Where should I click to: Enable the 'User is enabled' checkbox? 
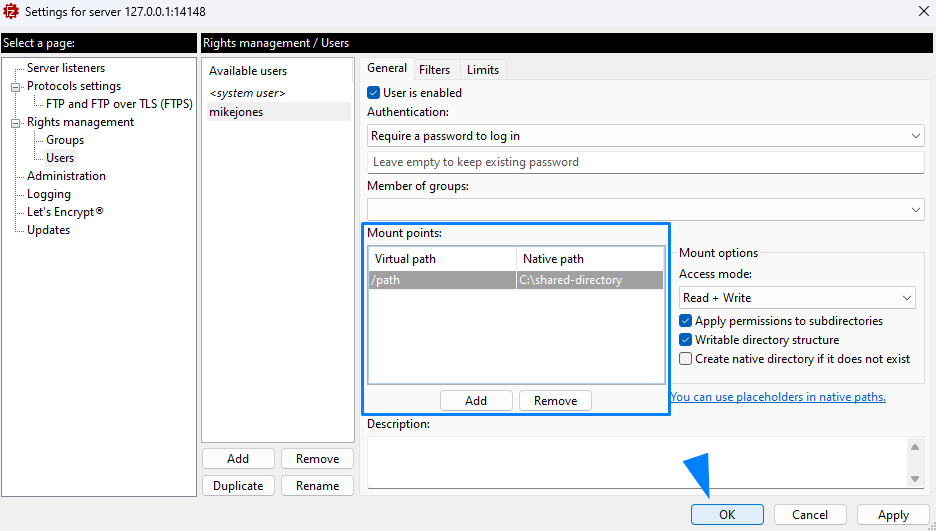375,93
